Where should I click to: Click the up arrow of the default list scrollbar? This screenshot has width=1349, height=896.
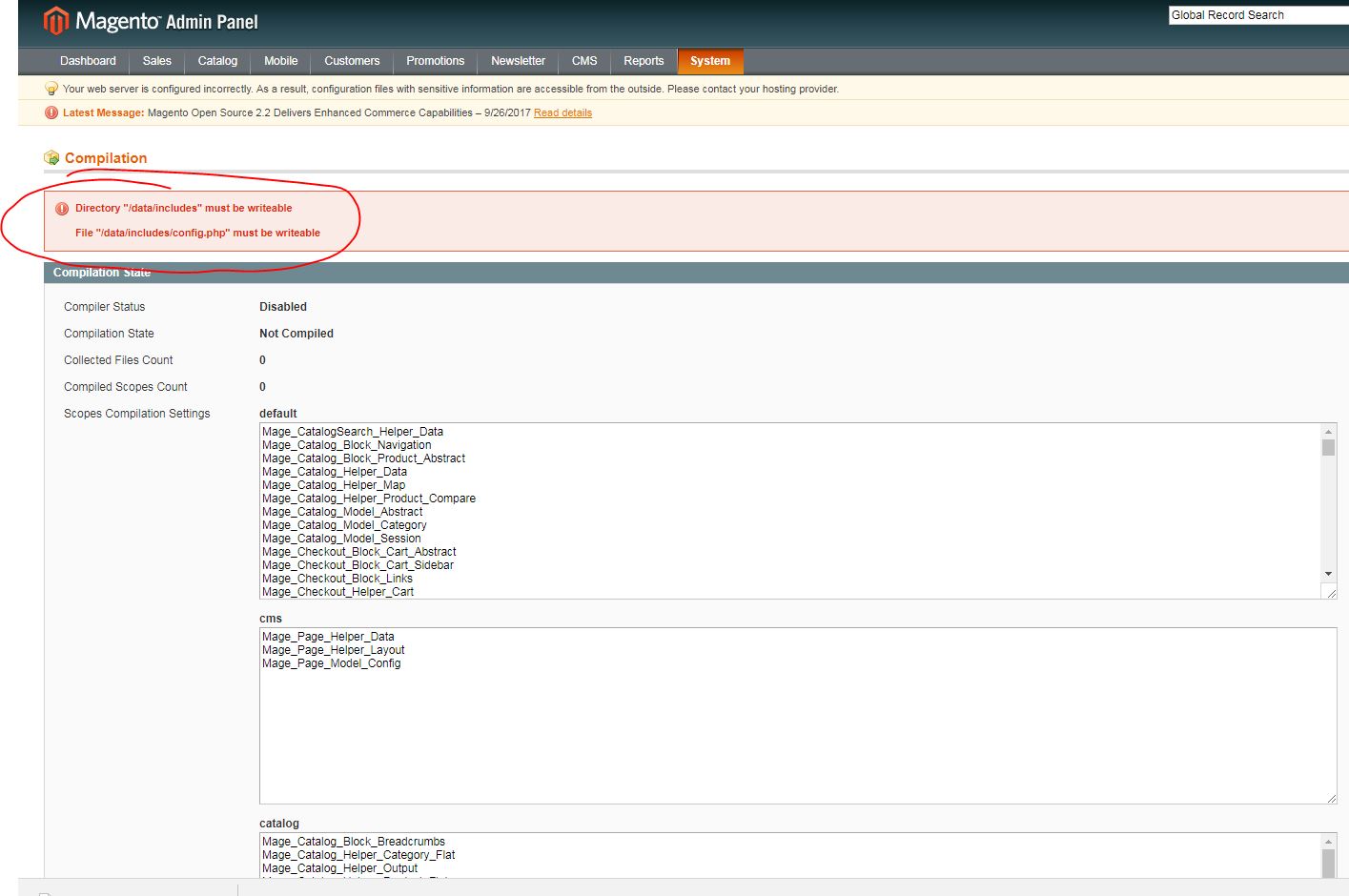point(1328,432)
